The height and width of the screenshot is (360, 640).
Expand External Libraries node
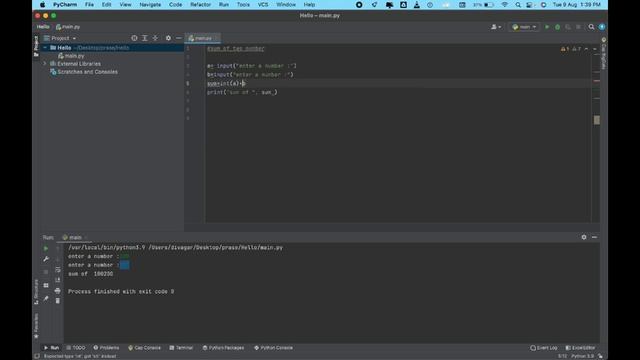[x=45, y=64]
